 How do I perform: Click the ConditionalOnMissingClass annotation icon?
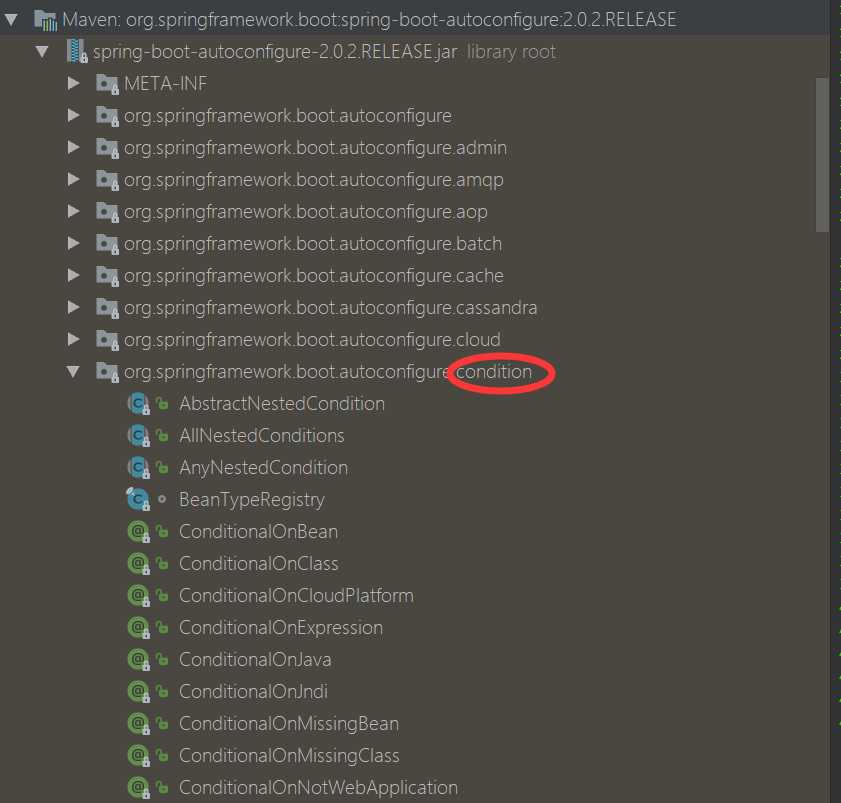pyautogui.click(x=138, y=756)
